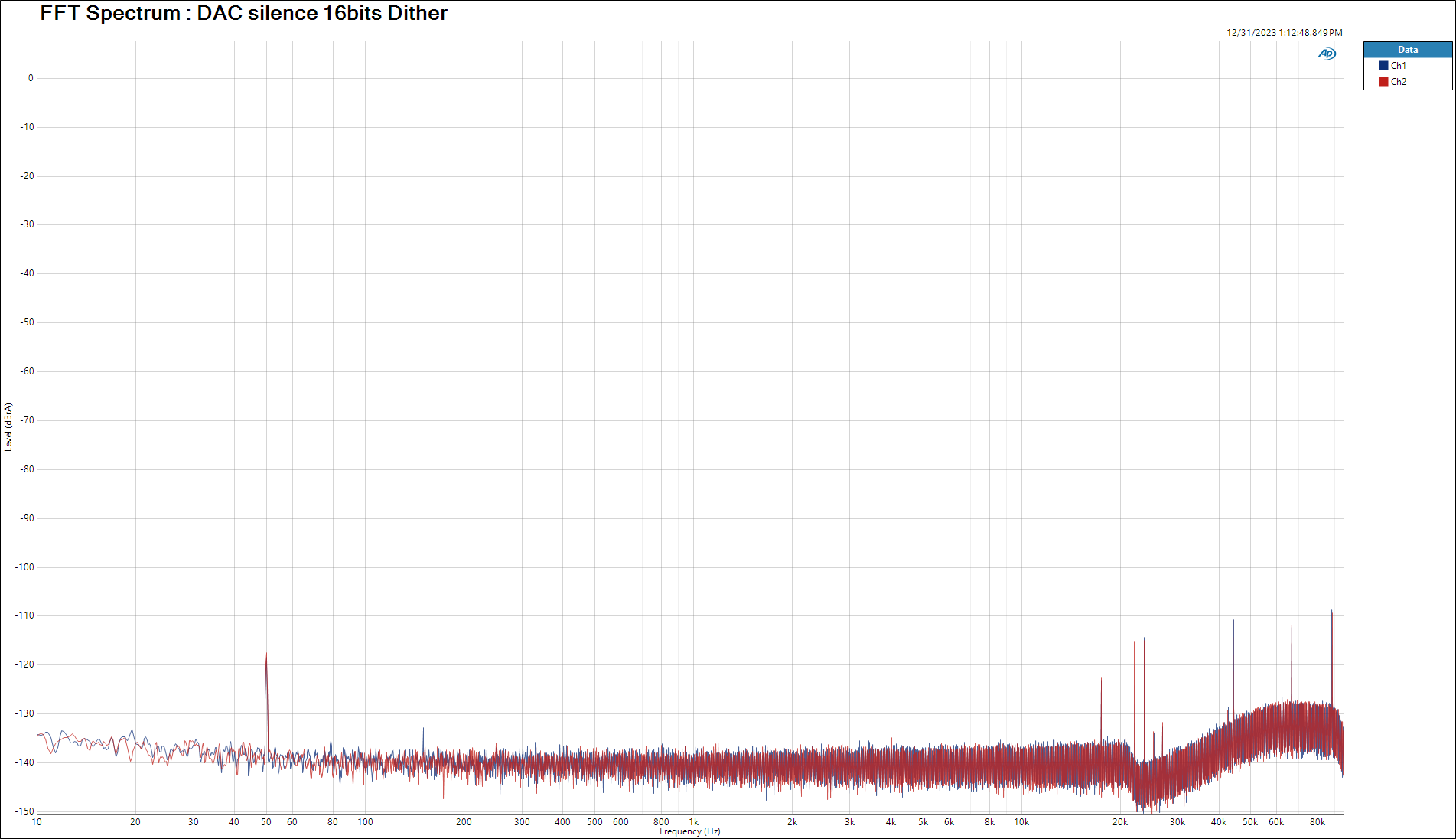Click the -100 level tick label

25,567
